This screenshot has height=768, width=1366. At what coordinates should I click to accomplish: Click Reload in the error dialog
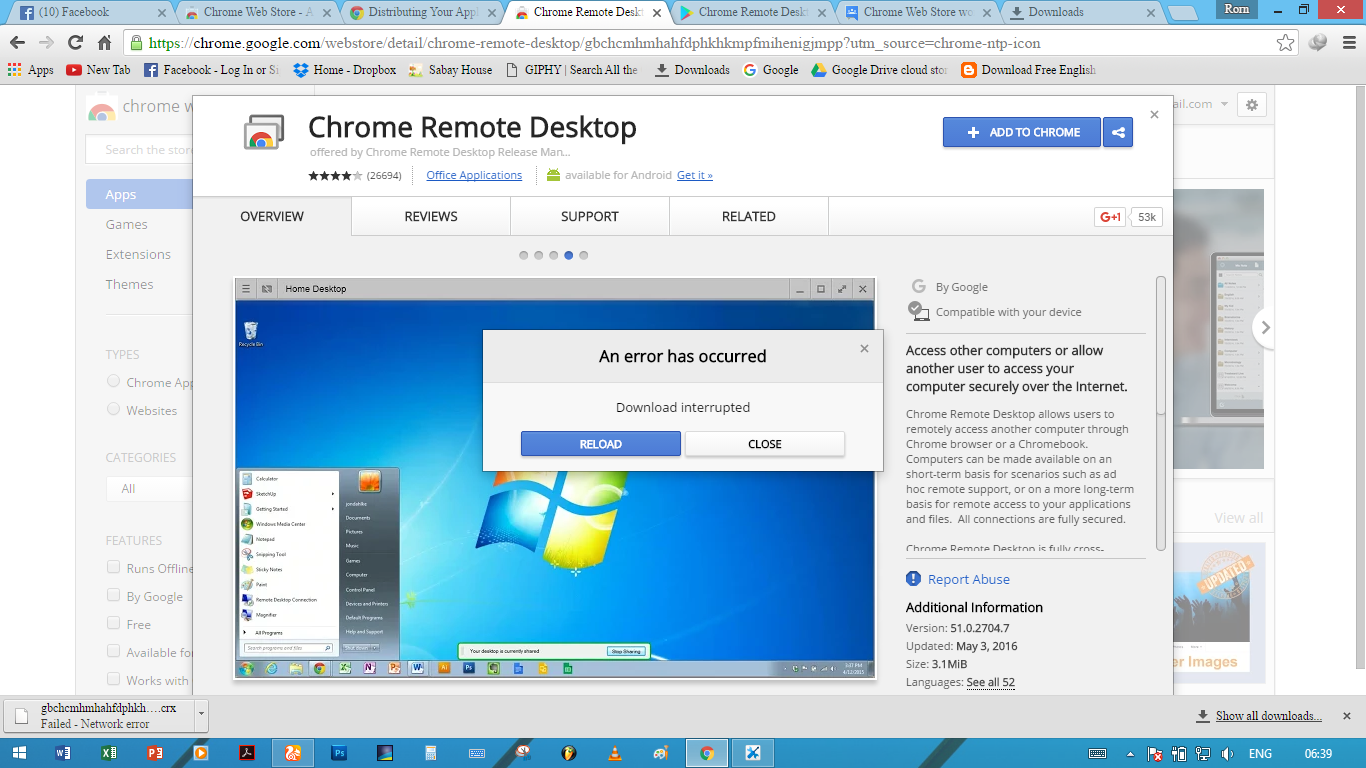[x=601, y=444]
